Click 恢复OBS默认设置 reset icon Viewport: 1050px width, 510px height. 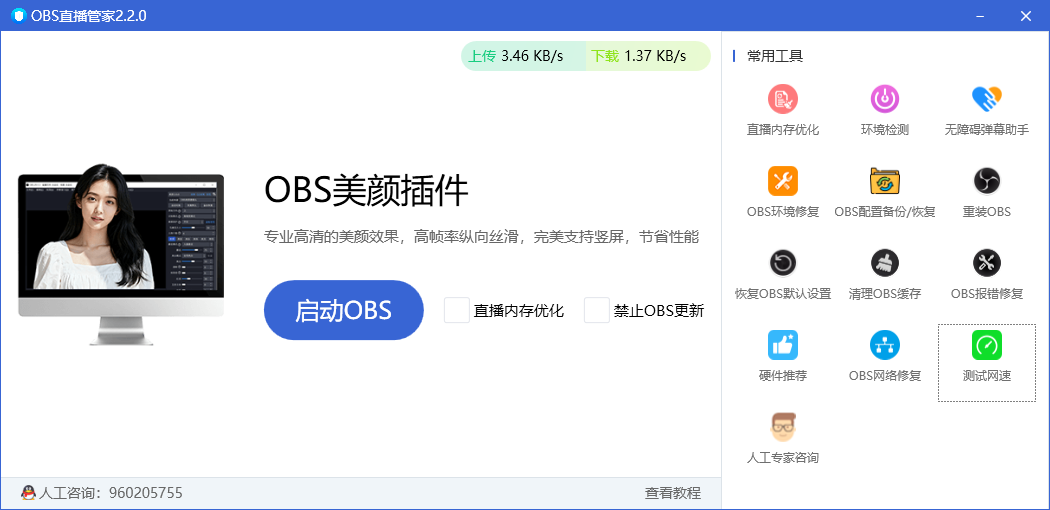[x=783, y=263]
